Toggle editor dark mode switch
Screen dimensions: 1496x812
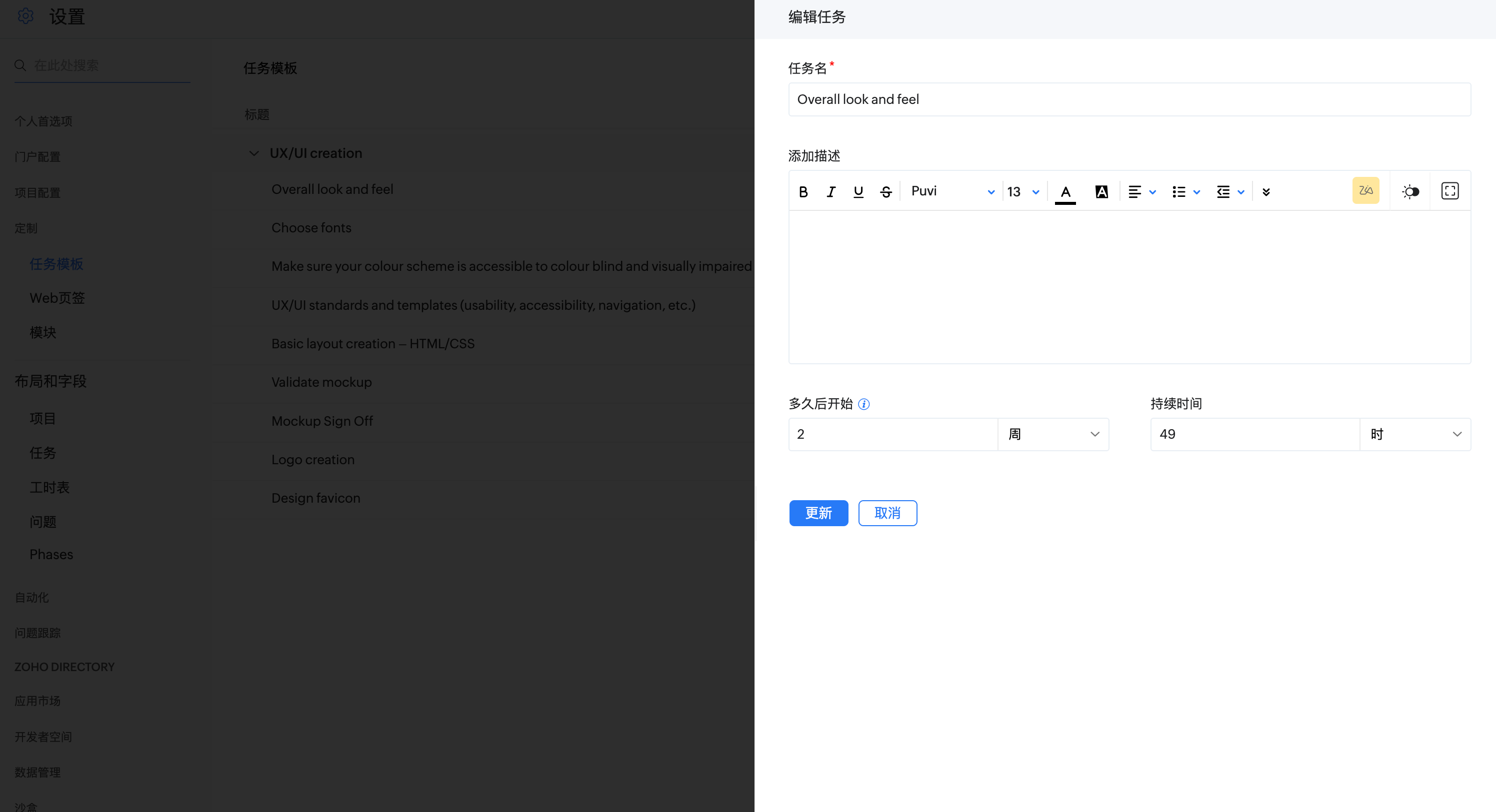click(x=1410, y=191)
